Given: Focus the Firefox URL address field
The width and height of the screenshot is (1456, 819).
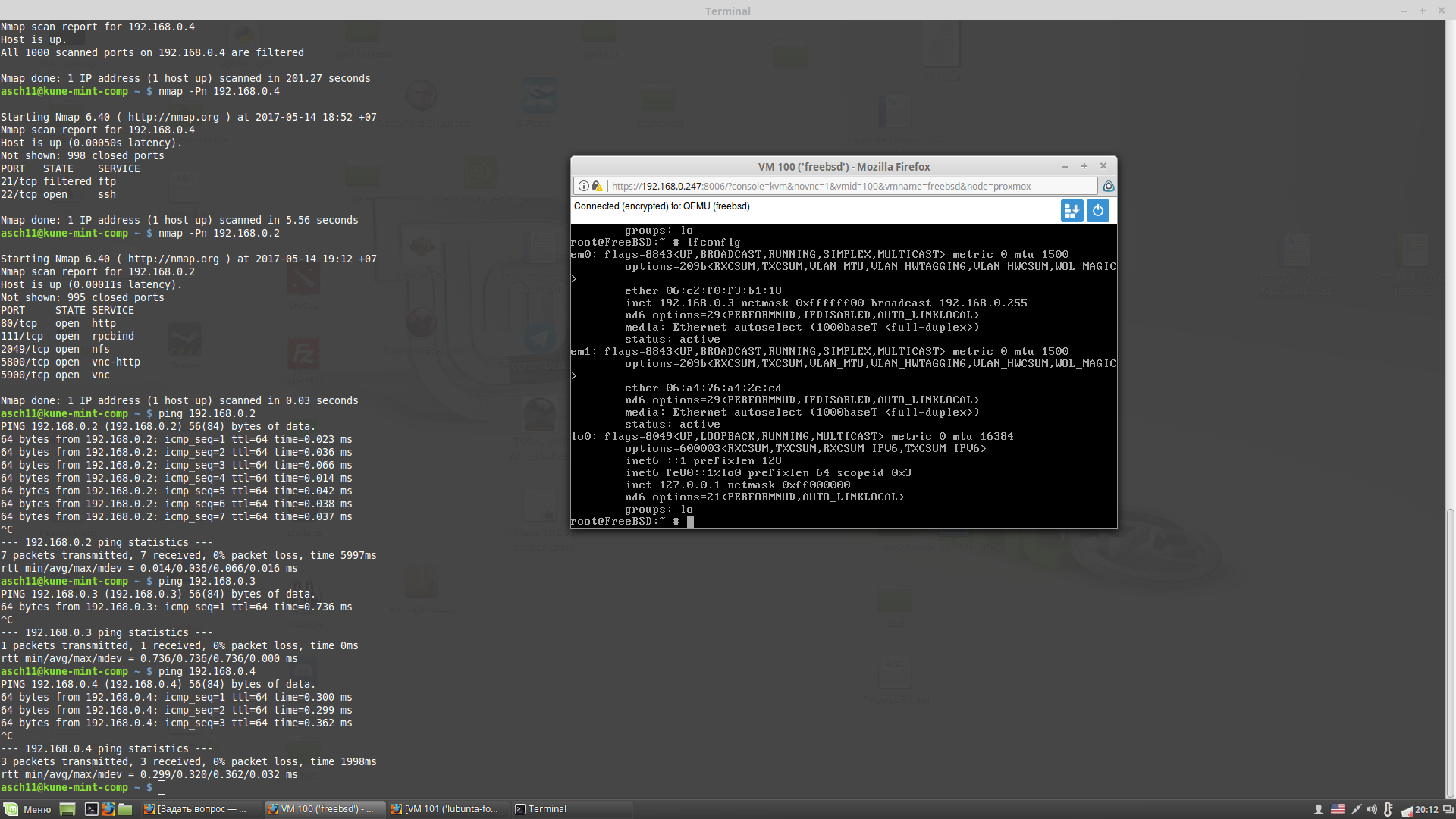Looking at the screenshot, I should tap(836, 186).
